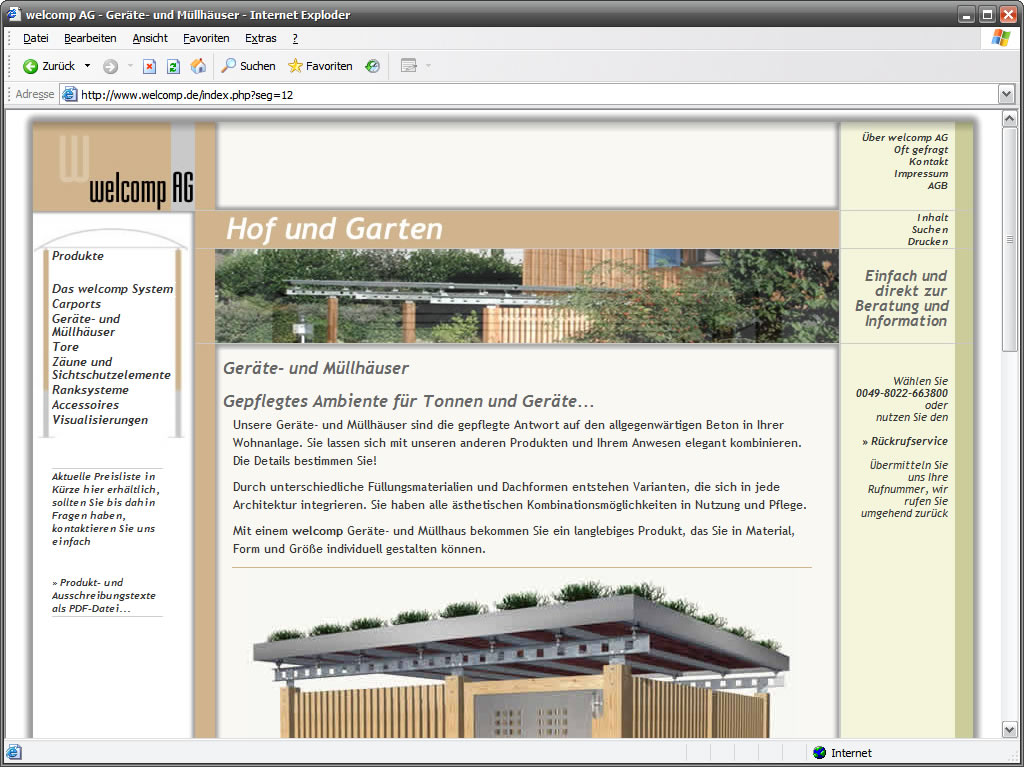
Task: Click the Suchen link in the right column
Action: click(930, 230)
